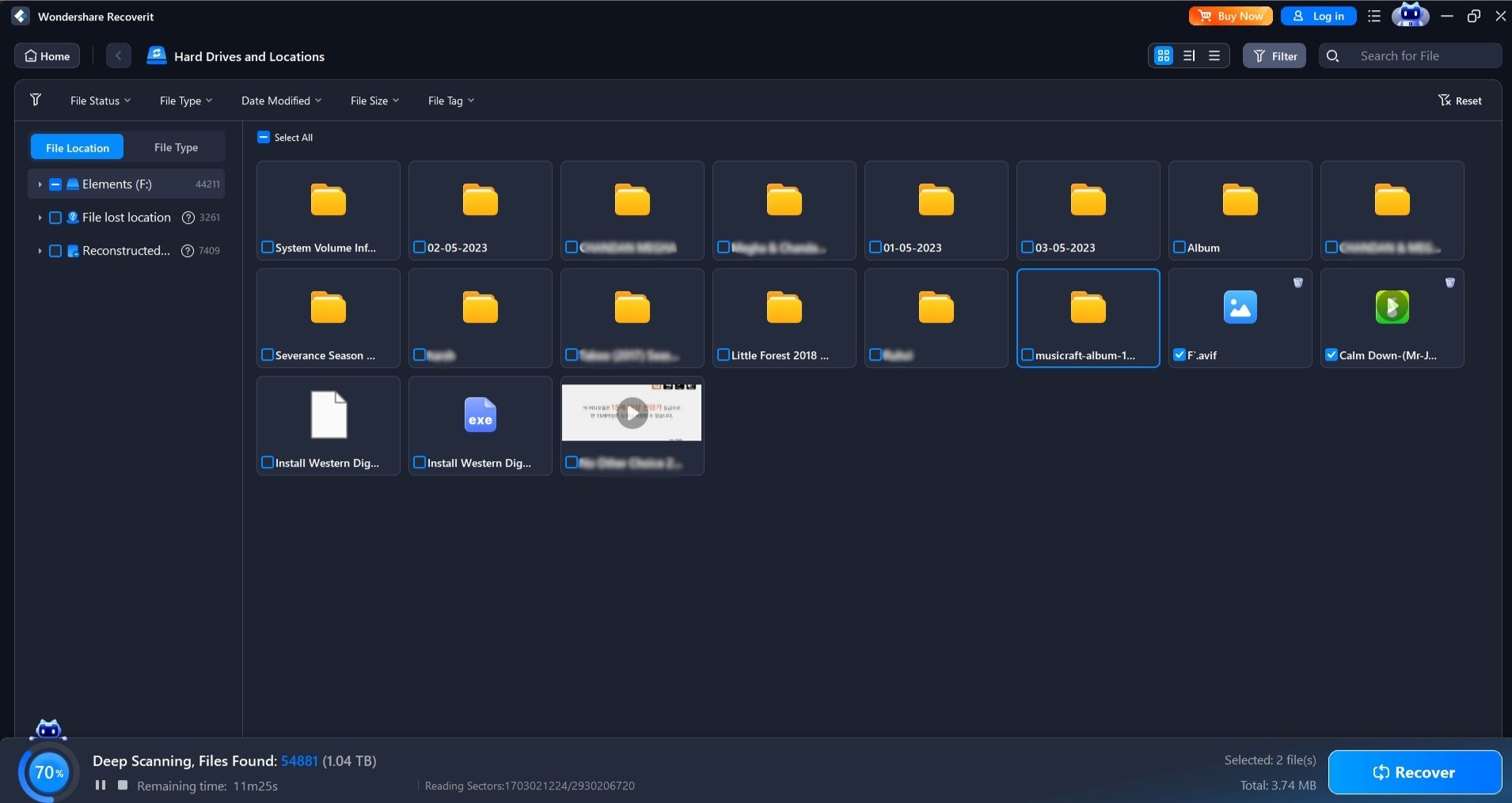Switch to the File Type tab
Screen dimensions: 1512x803
(175, 147)
